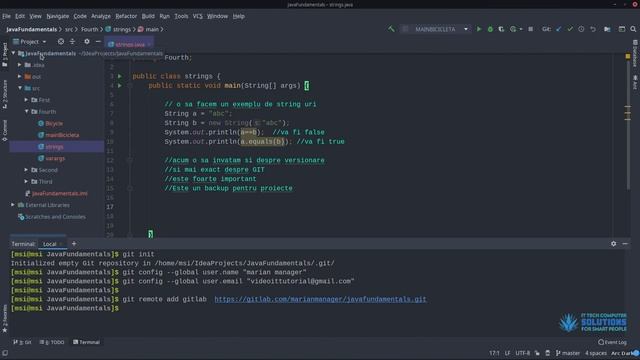The image size is (640, 360).
Task: Add a new terminal session tab
Action: coord(74,244)
